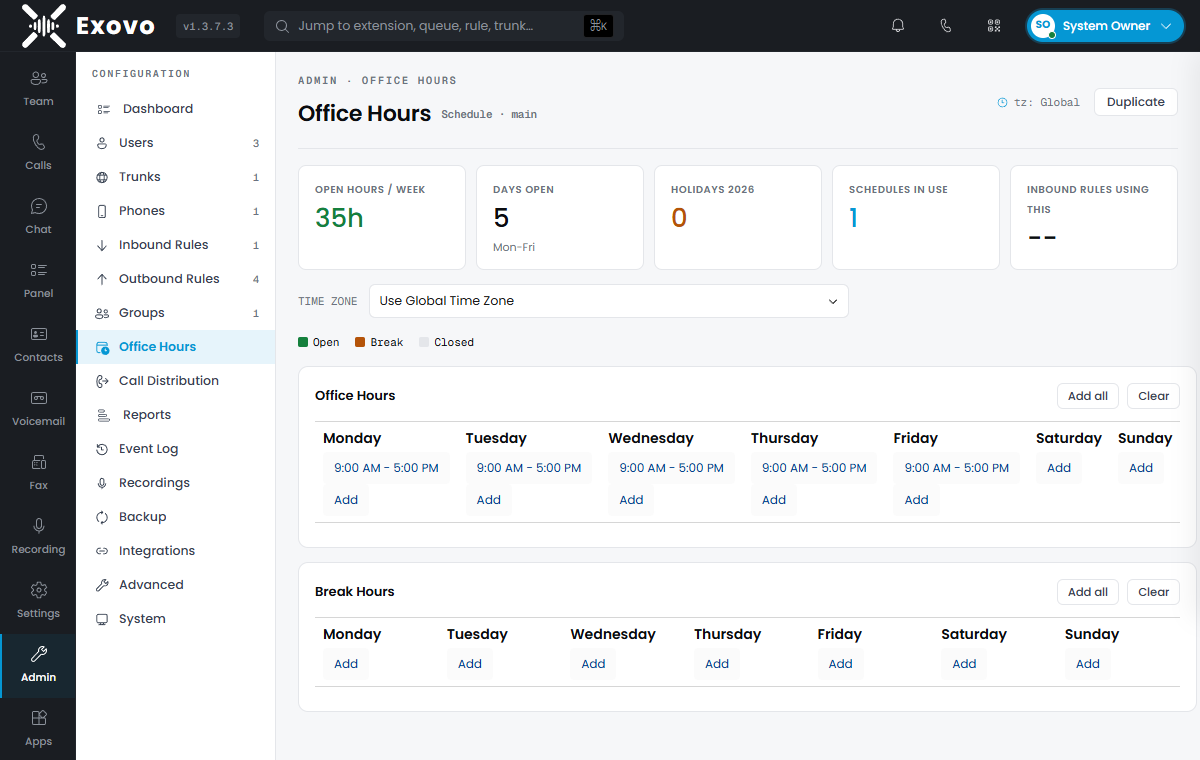Viewport: 1200px width, 760px height.
Task: Open Phones in configuration menu
Action: [175, 211]
